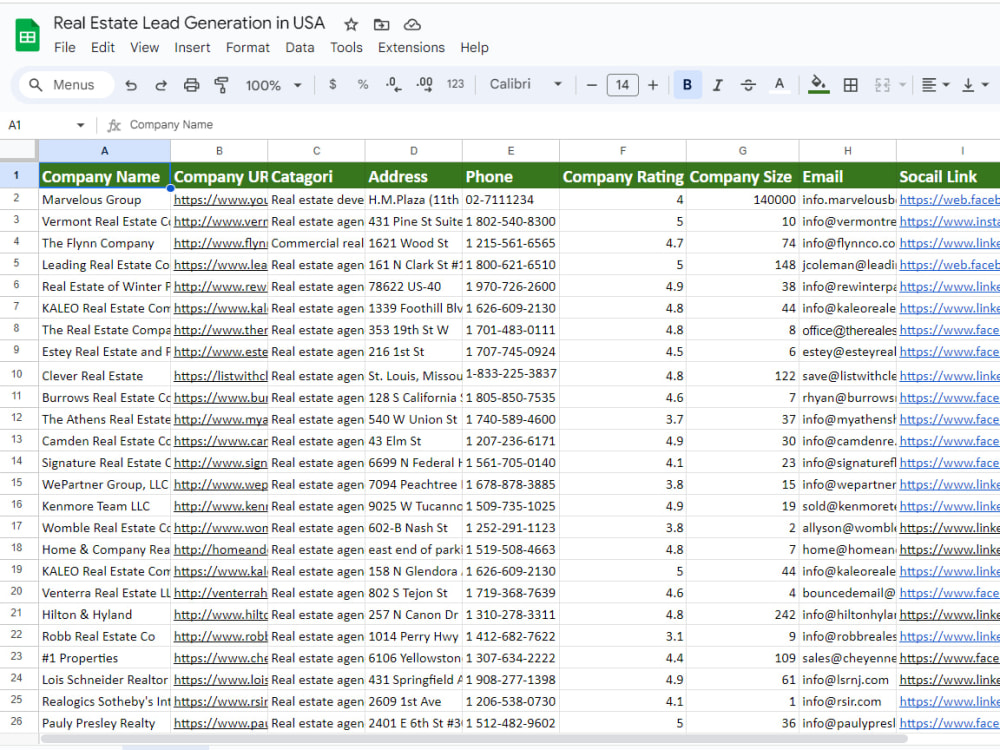The width and height of the screenshot is (1000, 750).
Task: Open the A1 name box dropdown
Action: tap(80, 125)
